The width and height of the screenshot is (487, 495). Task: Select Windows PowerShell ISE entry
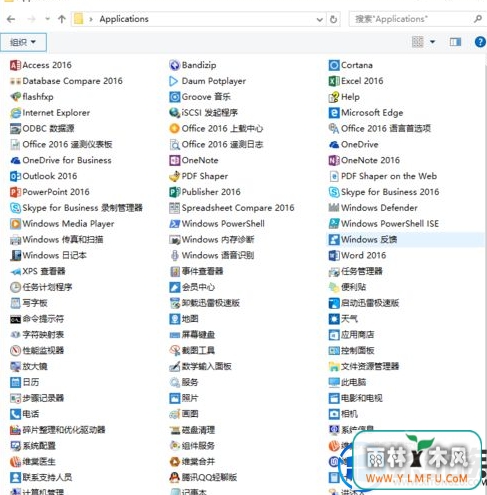tap(384, 224)
